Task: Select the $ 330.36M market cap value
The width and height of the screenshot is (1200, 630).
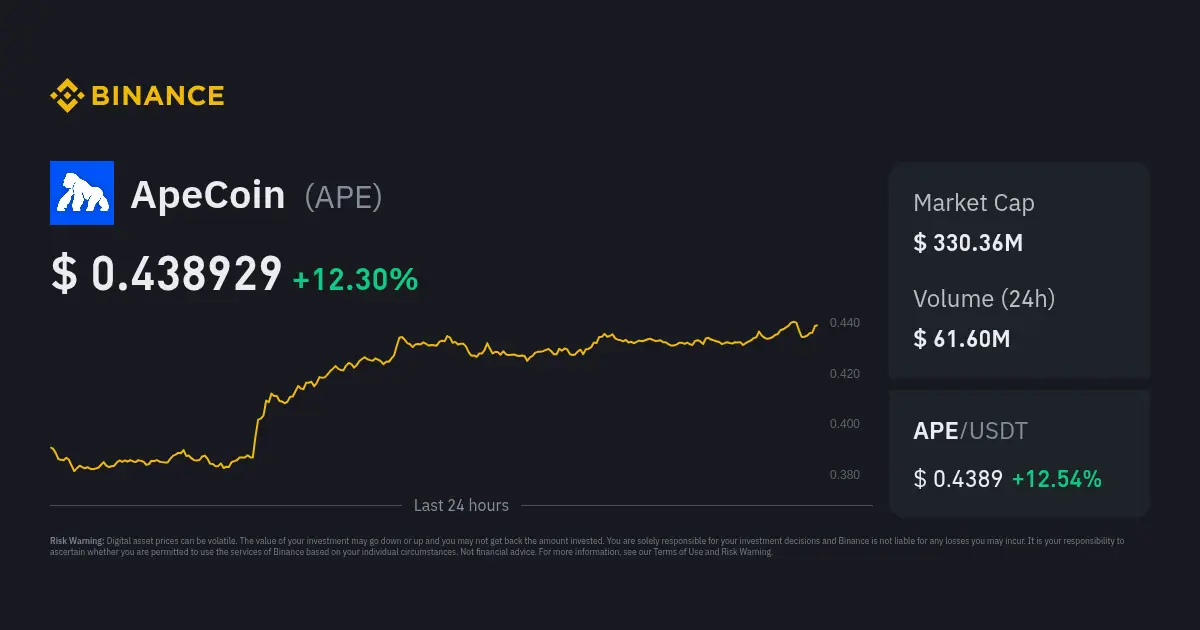Action: [x=967, y=242]
